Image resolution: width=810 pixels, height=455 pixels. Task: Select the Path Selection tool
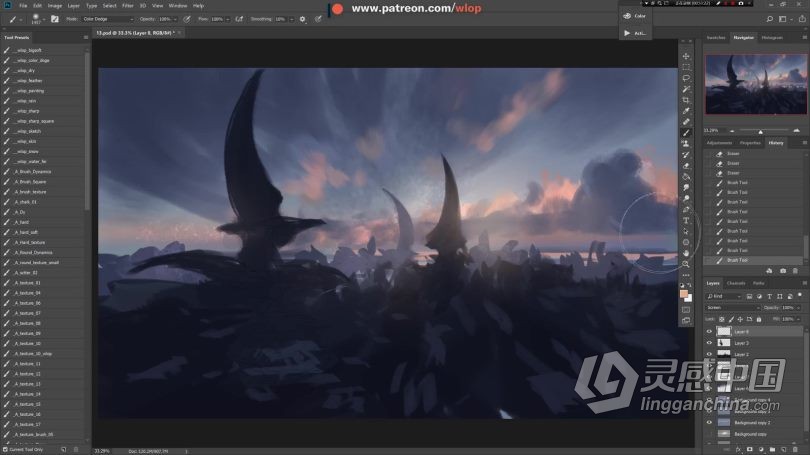tap(686, 231)
